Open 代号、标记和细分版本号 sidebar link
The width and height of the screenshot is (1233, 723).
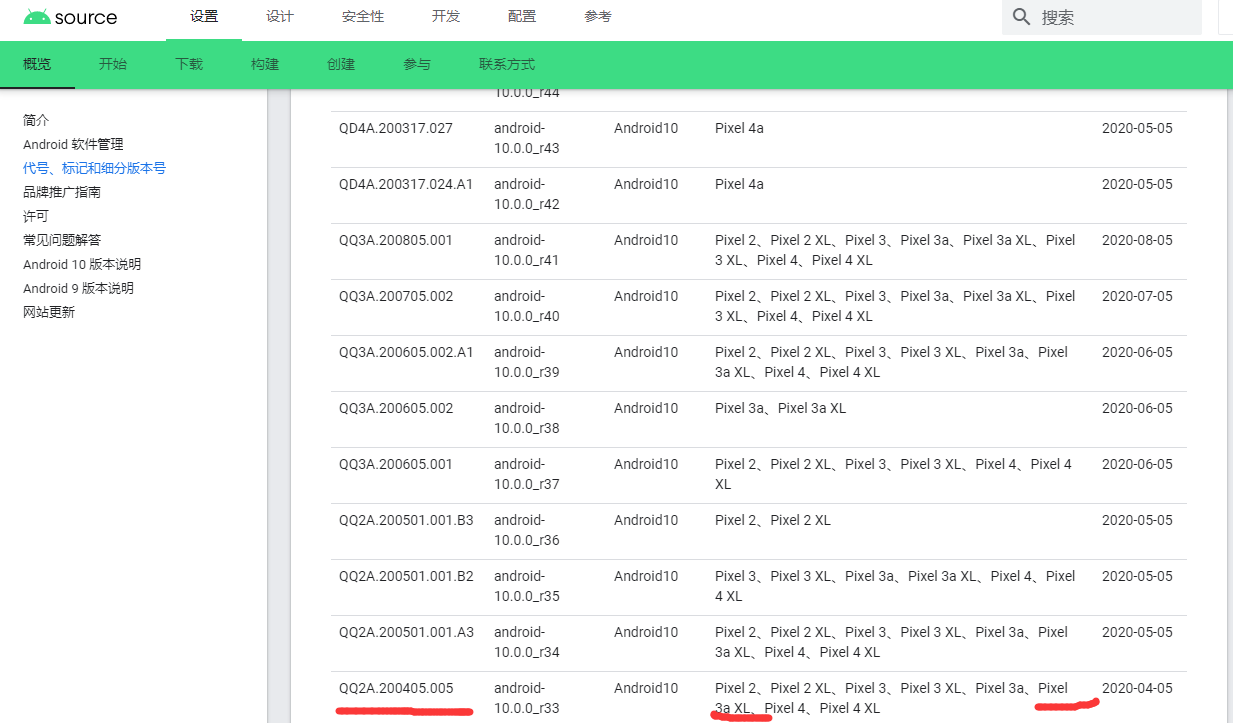coord(94,168)
